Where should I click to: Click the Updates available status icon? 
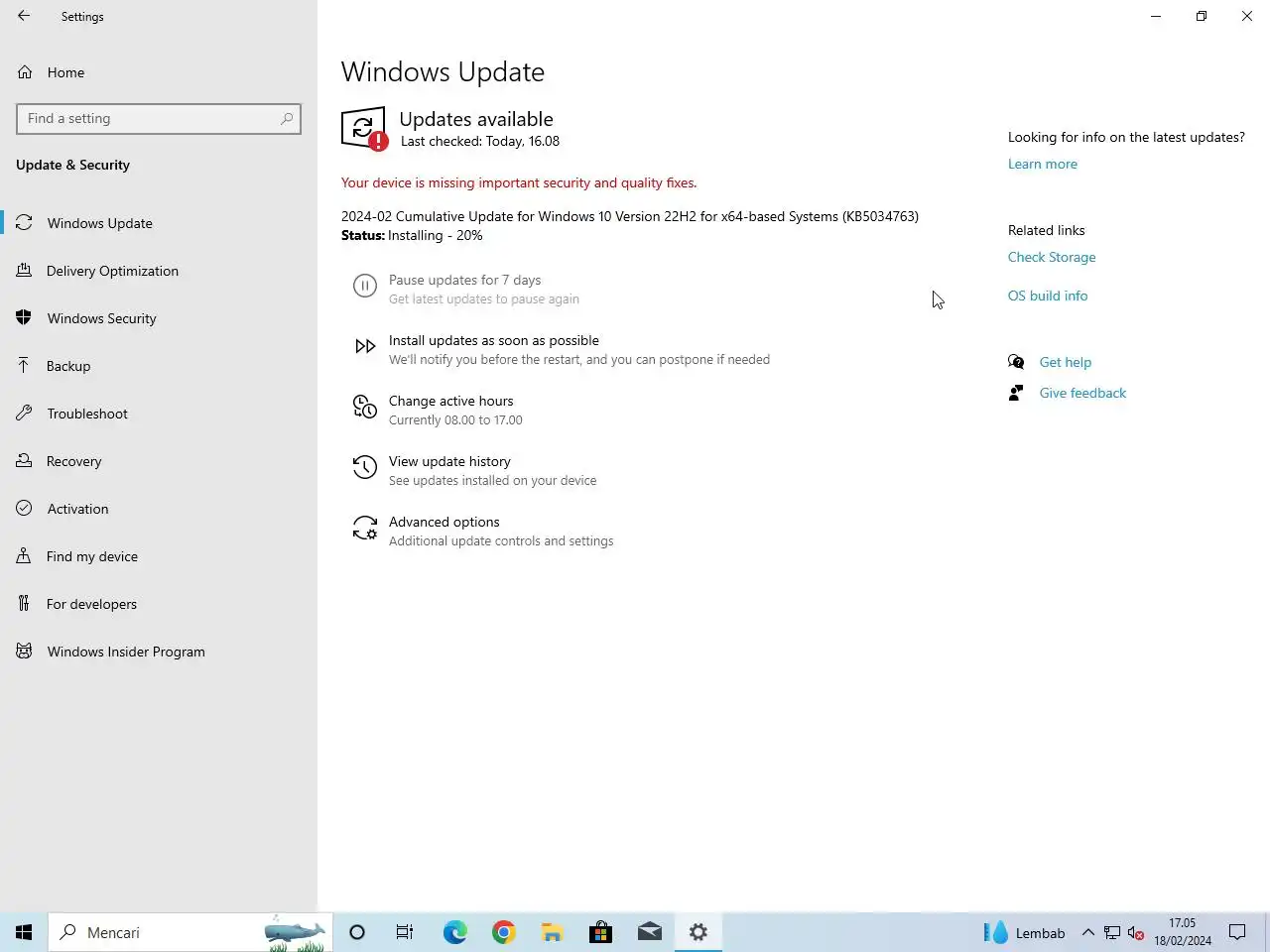tap(364, 129)
